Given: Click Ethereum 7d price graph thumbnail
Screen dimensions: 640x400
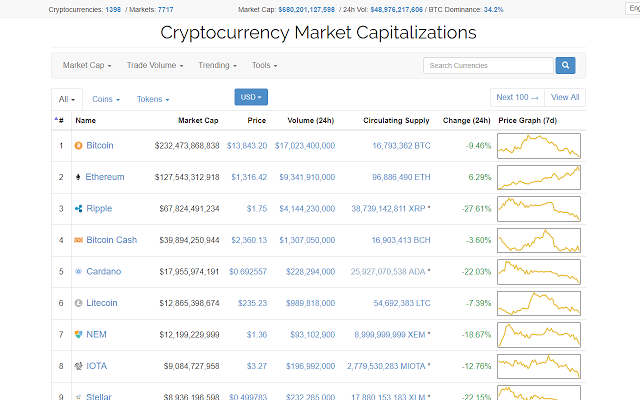Looking at the screenshot, I should (x=539, y=177).
